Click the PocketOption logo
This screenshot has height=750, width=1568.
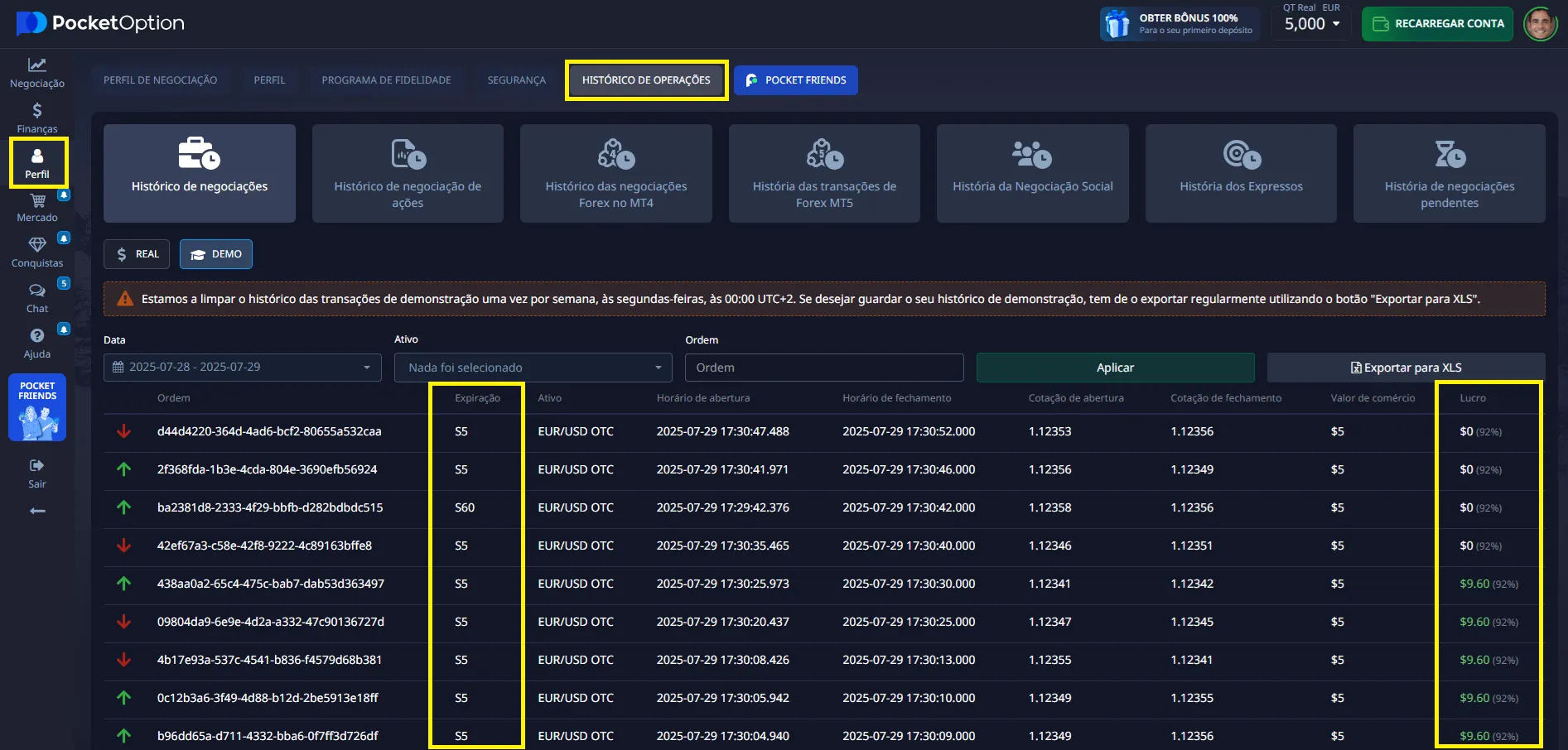[100, 23]
